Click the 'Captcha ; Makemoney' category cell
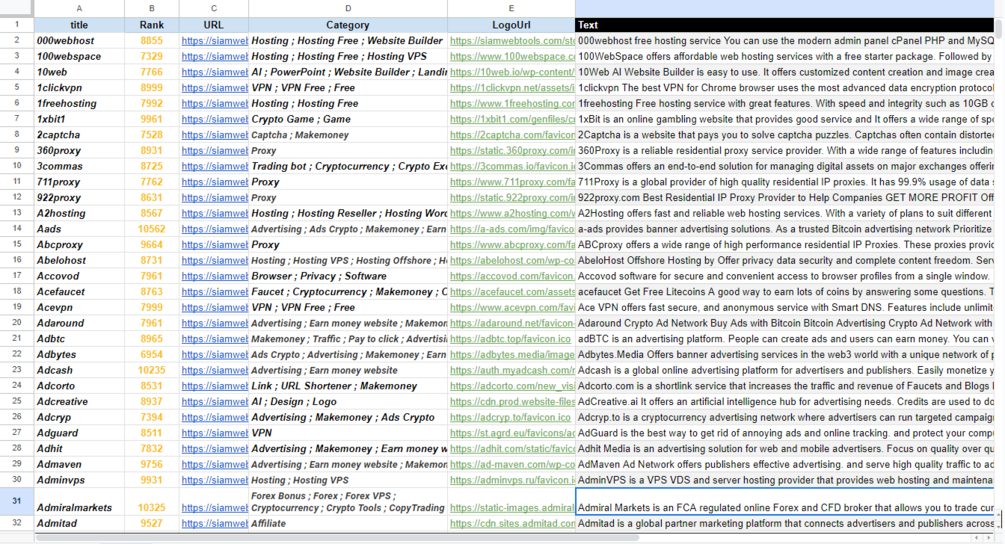 347,135
